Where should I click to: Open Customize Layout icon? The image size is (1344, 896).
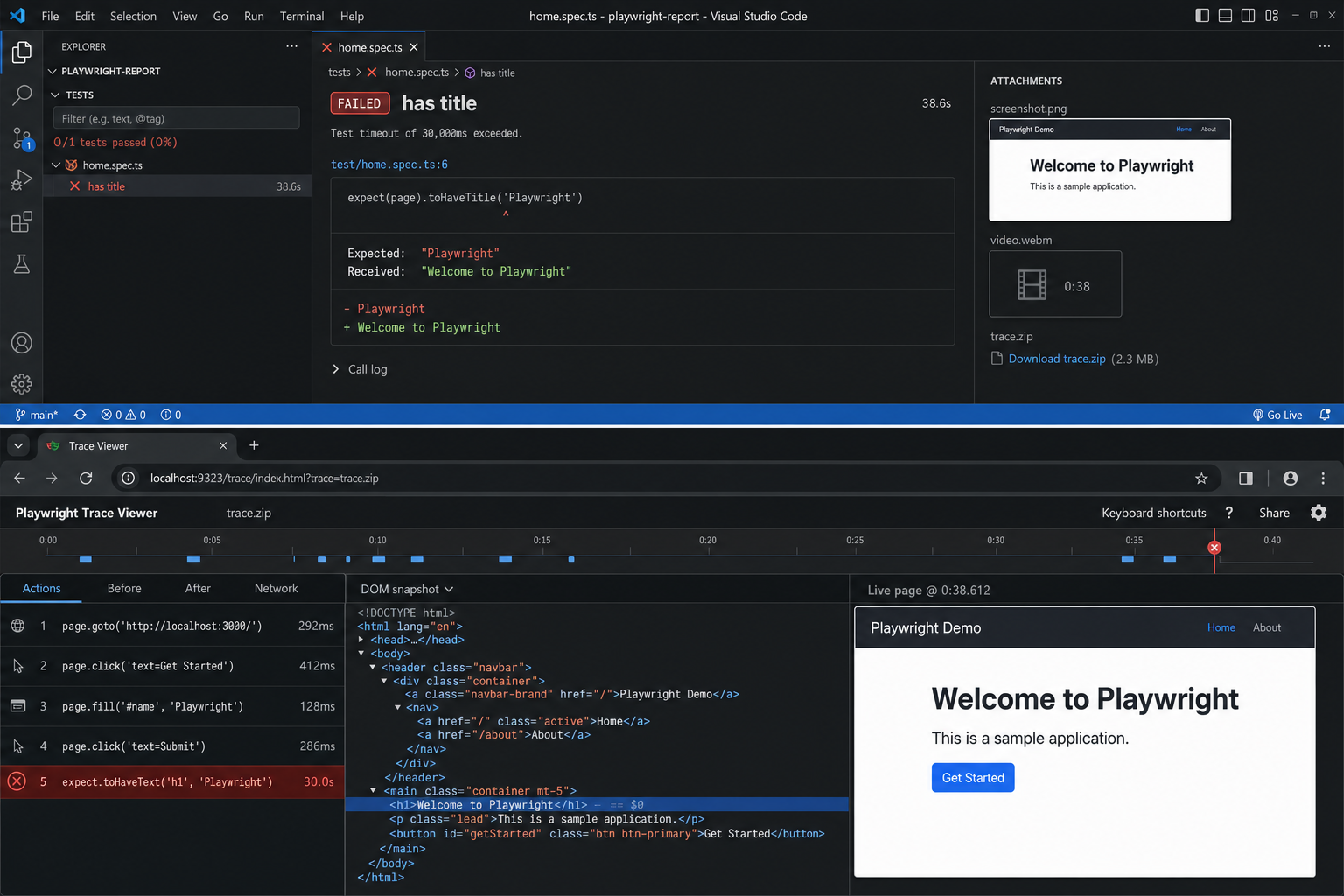tap(1272, 16)
